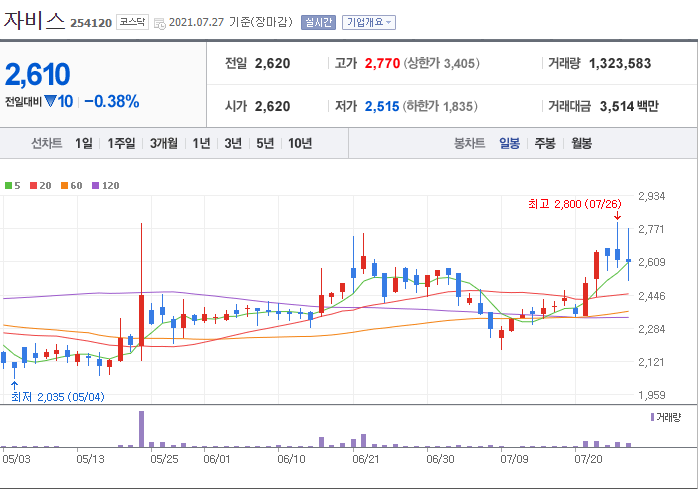Image resolution: width=698 pixels, height=489 pixels.
Task: Click the 최고 2,800 (07/26) high marker
Action: click(575, 204)
